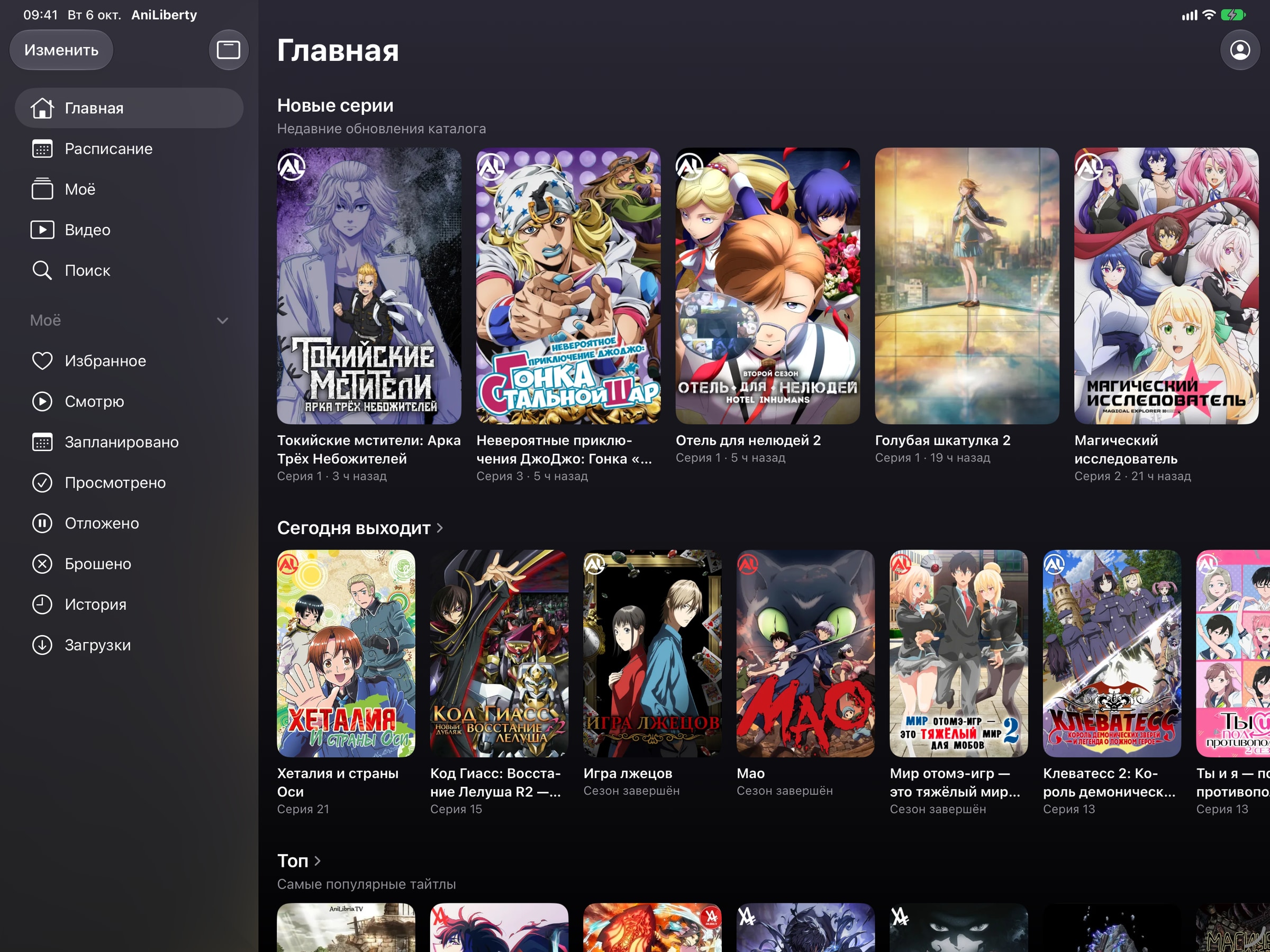Click the Поиск magnifier icon

pos(42,270)
